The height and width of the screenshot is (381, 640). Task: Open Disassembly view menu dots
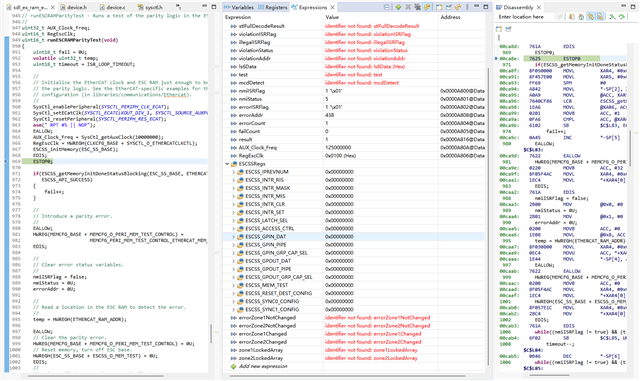pos(499,38)
